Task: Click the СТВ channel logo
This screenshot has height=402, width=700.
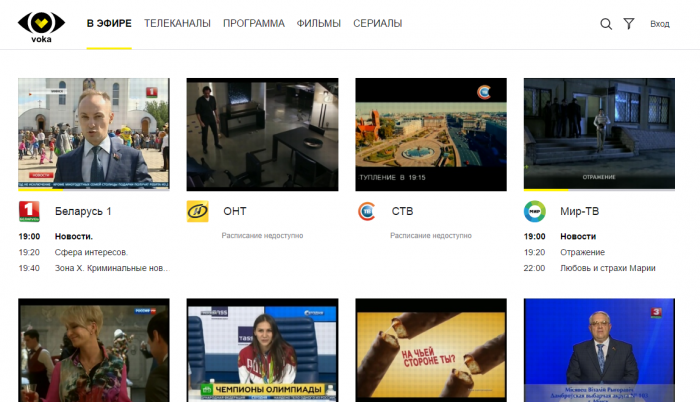Action: pos(367,211)
